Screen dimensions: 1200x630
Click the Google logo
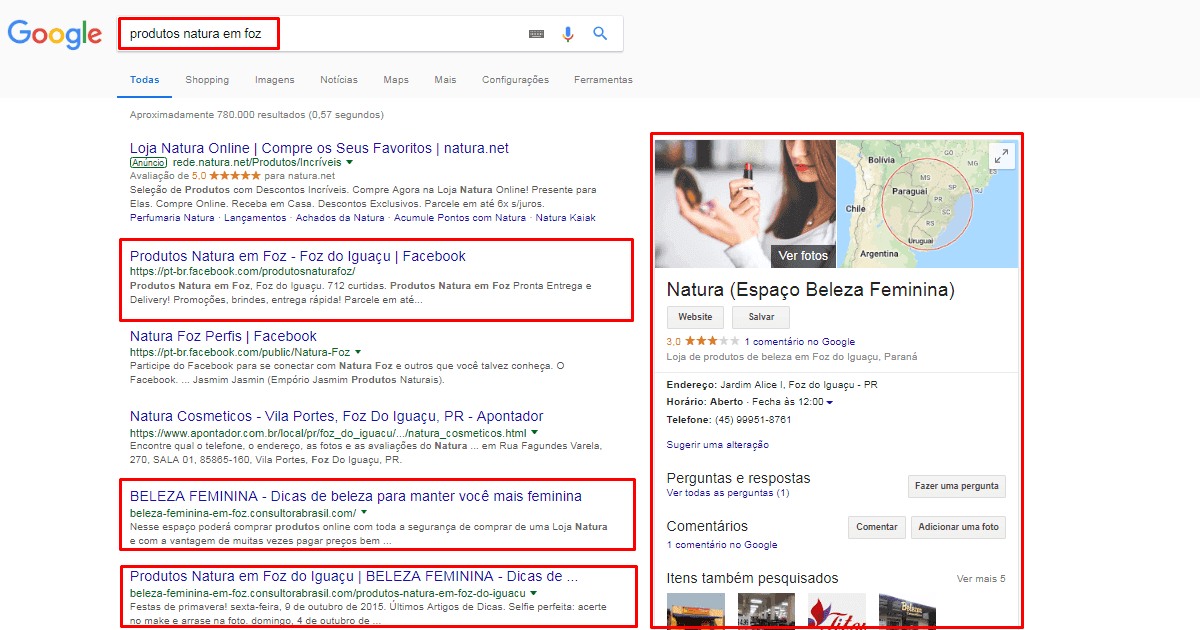[55, 35]
